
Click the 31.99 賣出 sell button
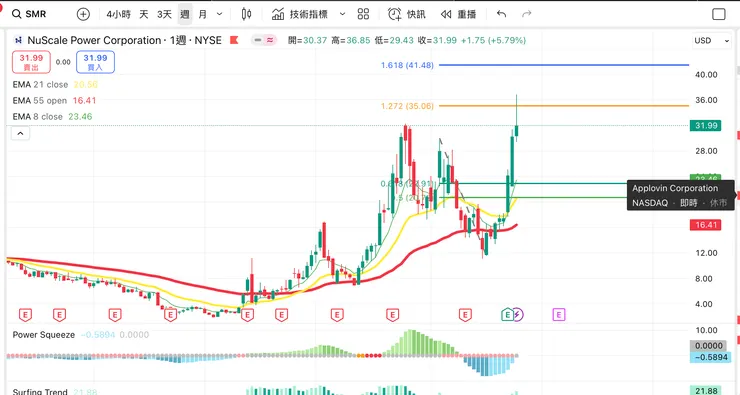(31, 62)
